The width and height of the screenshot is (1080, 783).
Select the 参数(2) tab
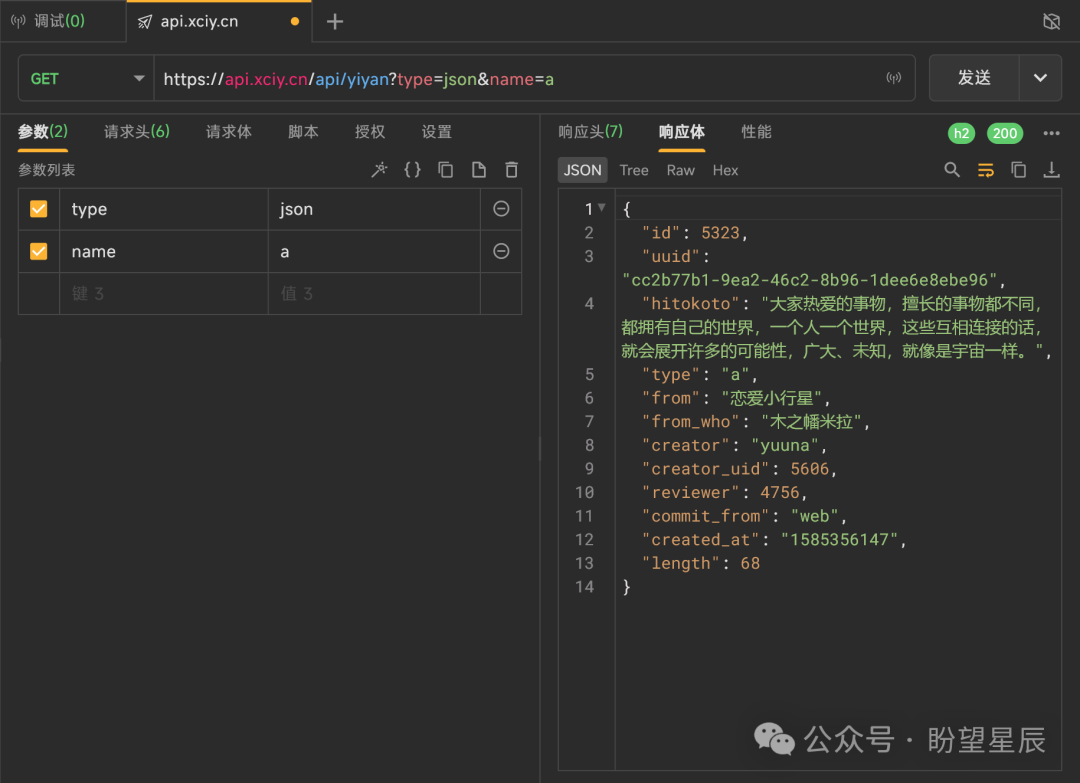click(43, 132)
